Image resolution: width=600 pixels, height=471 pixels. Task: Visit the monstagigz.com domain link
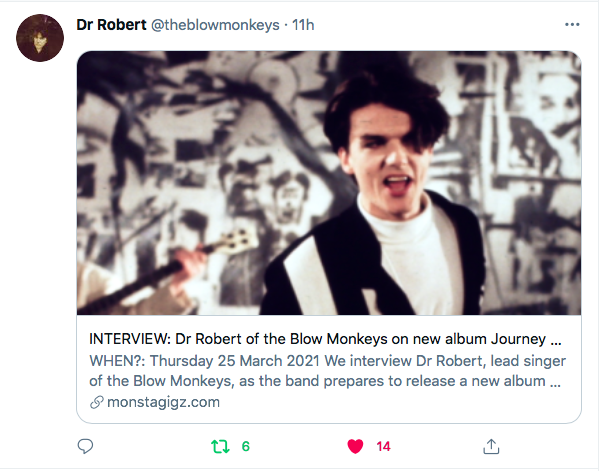[163, 402]
